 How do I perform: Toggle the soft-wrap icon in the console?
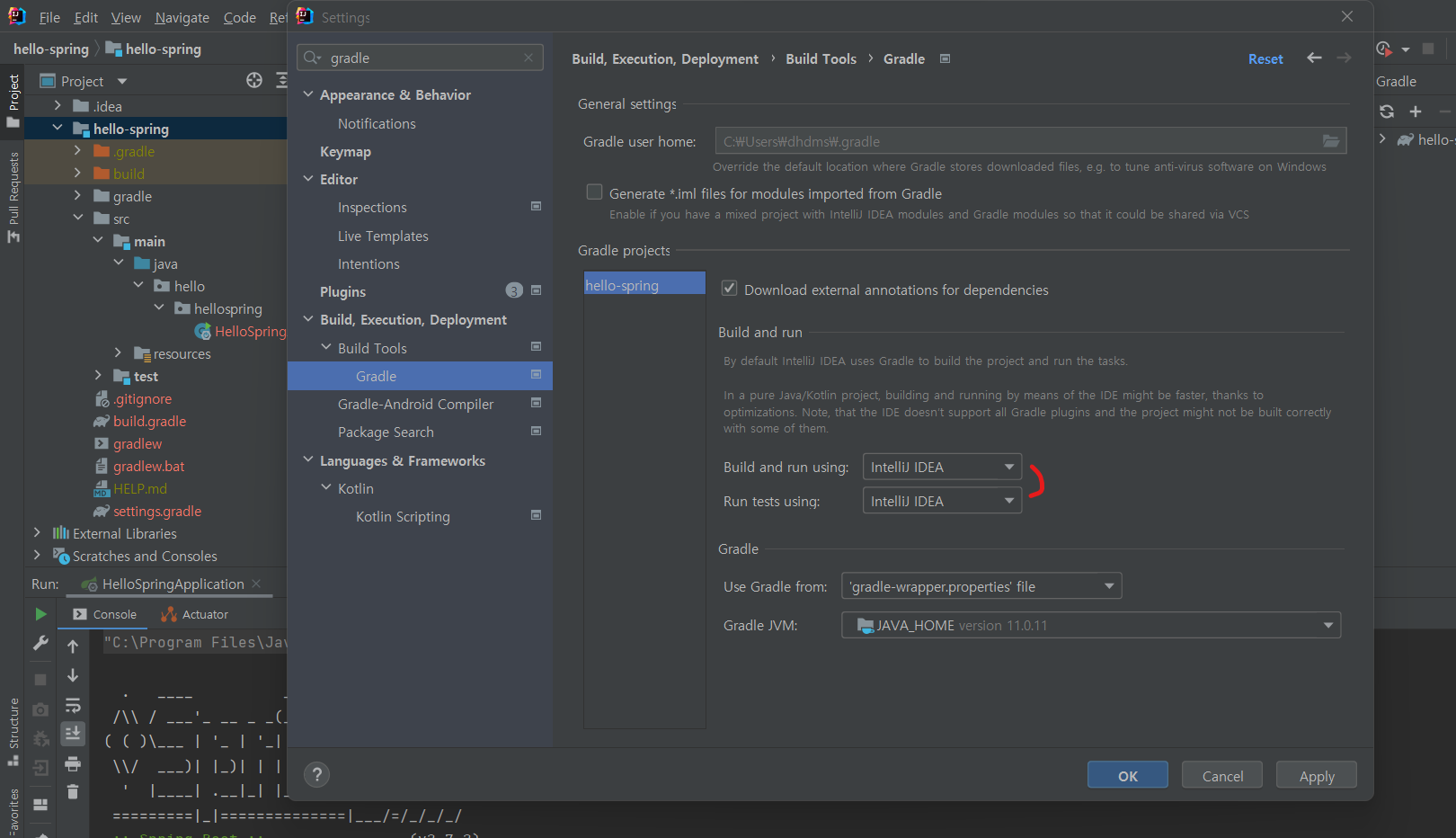73,705
